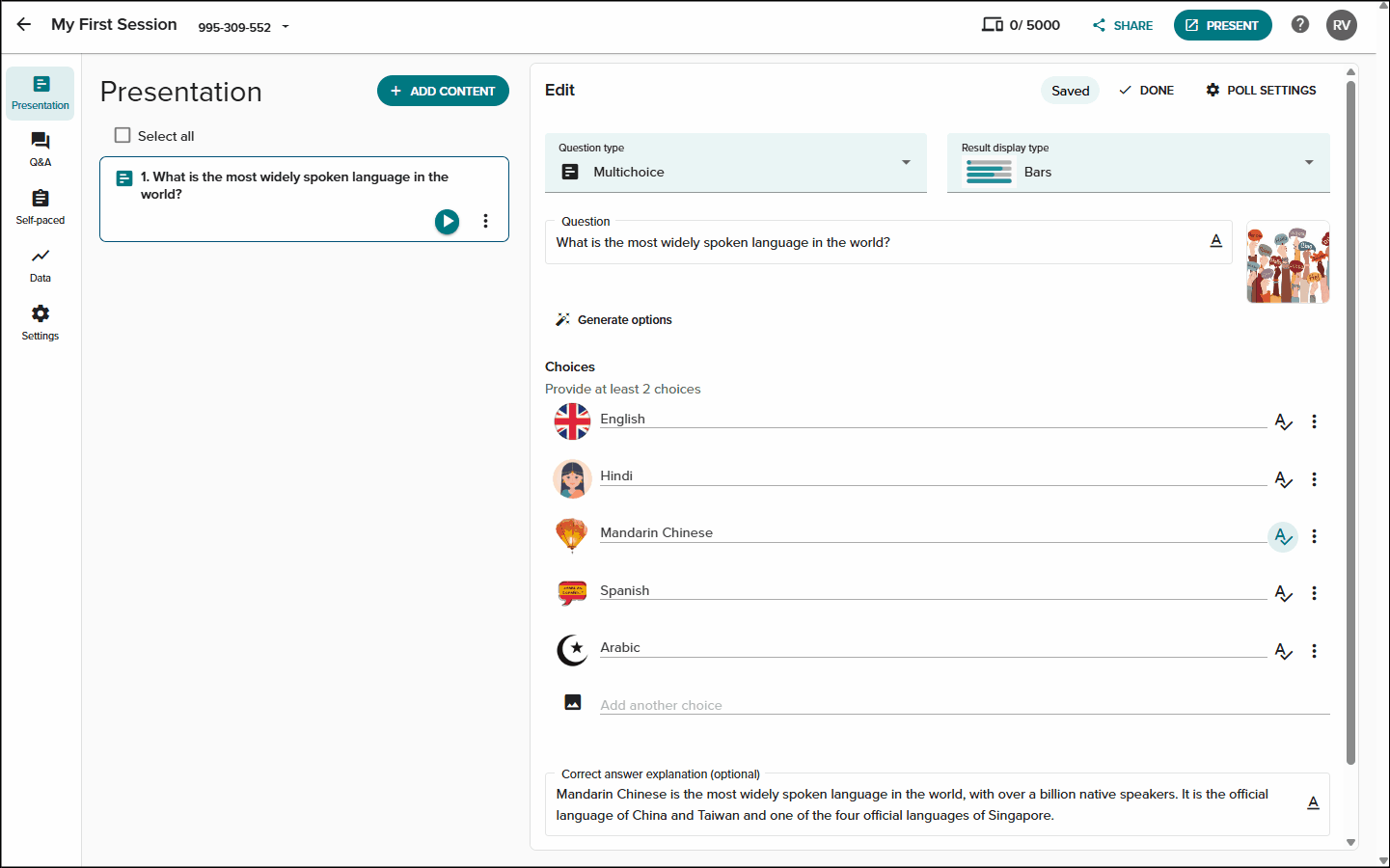
Task: Open the text formatting icon in the explanation box
Action: 1313,802
